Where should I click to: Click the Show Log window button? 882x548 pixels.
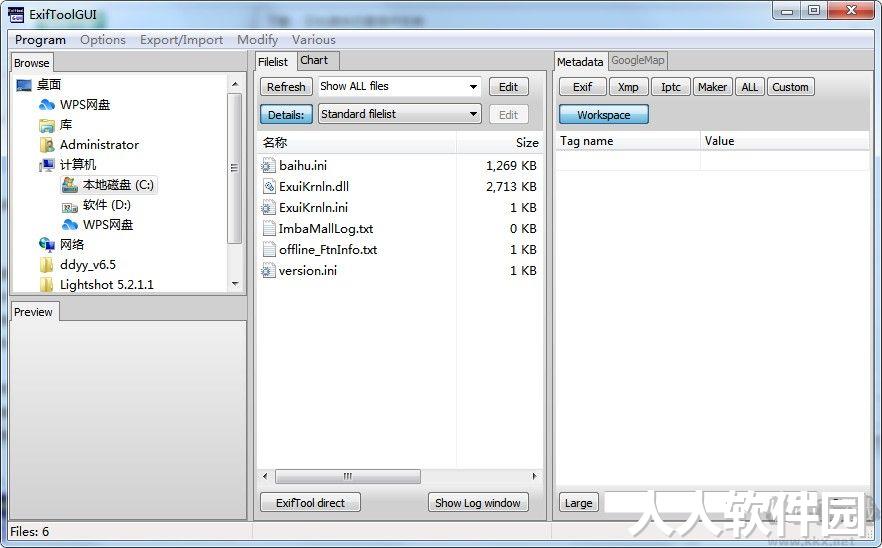478,503
